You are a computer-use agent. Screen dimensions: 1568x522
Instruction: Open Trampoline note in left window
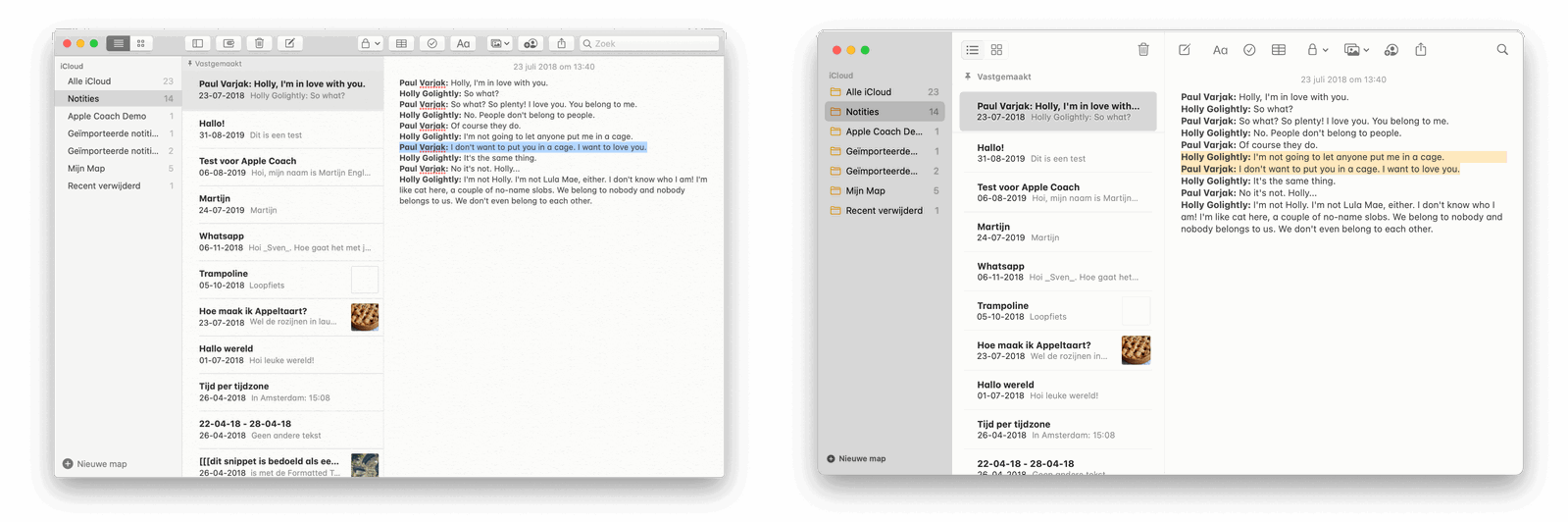point(282,280)
